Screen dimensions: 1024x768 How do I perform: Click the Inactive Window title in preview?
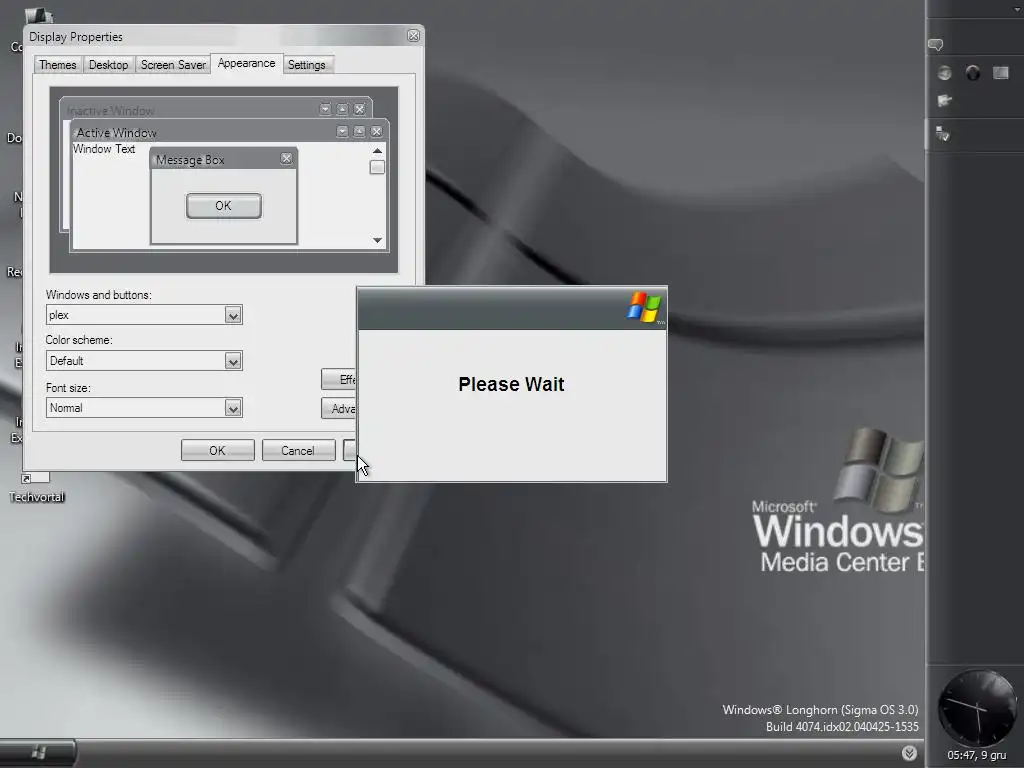pyautogui.click(x=110, y=110)
